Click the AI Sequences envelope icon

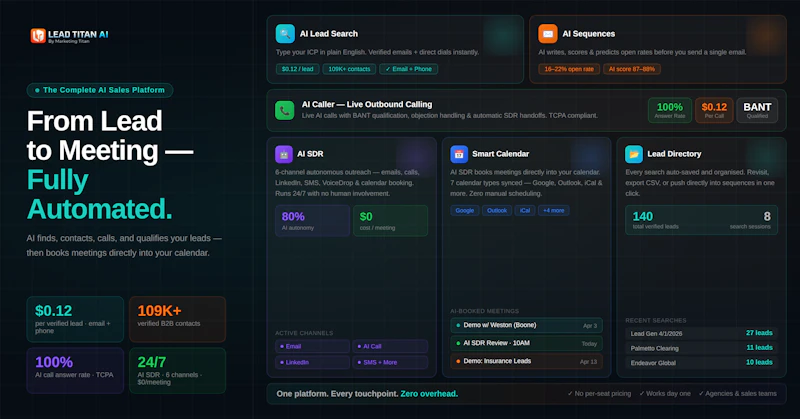pyautogui.click(x=547, y=34)
